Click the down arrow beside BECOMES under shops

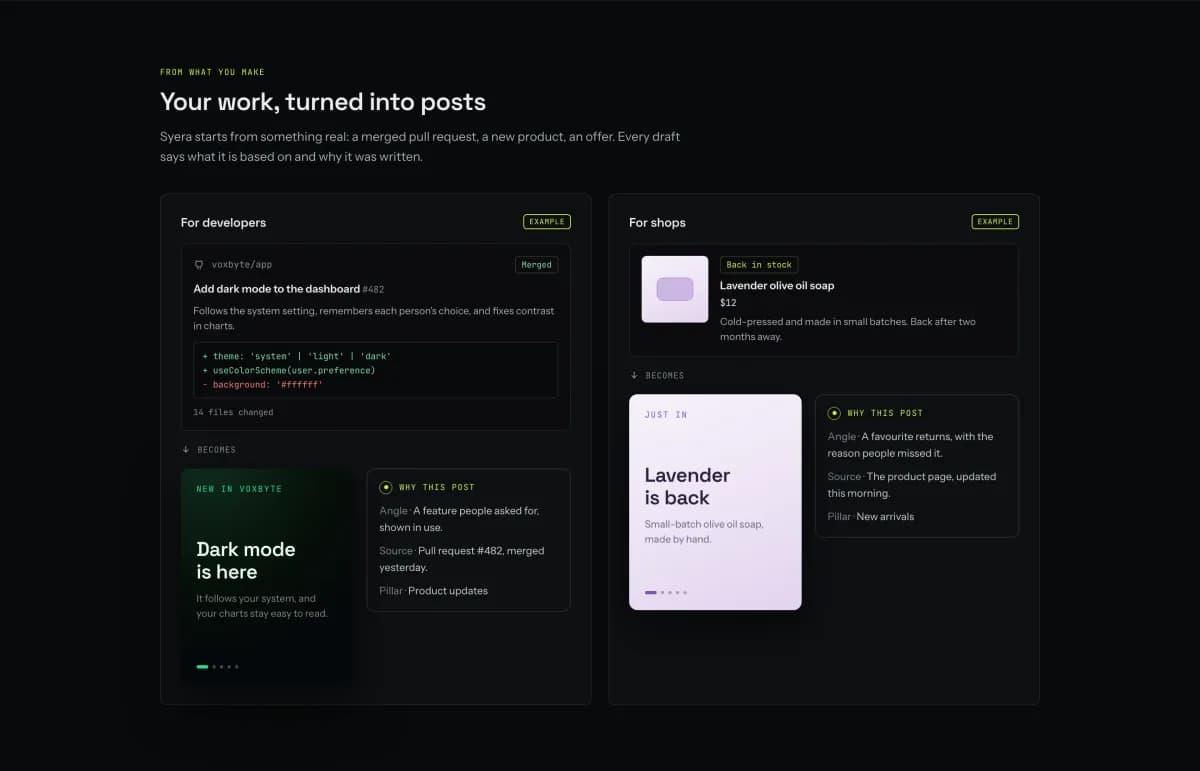[634, 376]
